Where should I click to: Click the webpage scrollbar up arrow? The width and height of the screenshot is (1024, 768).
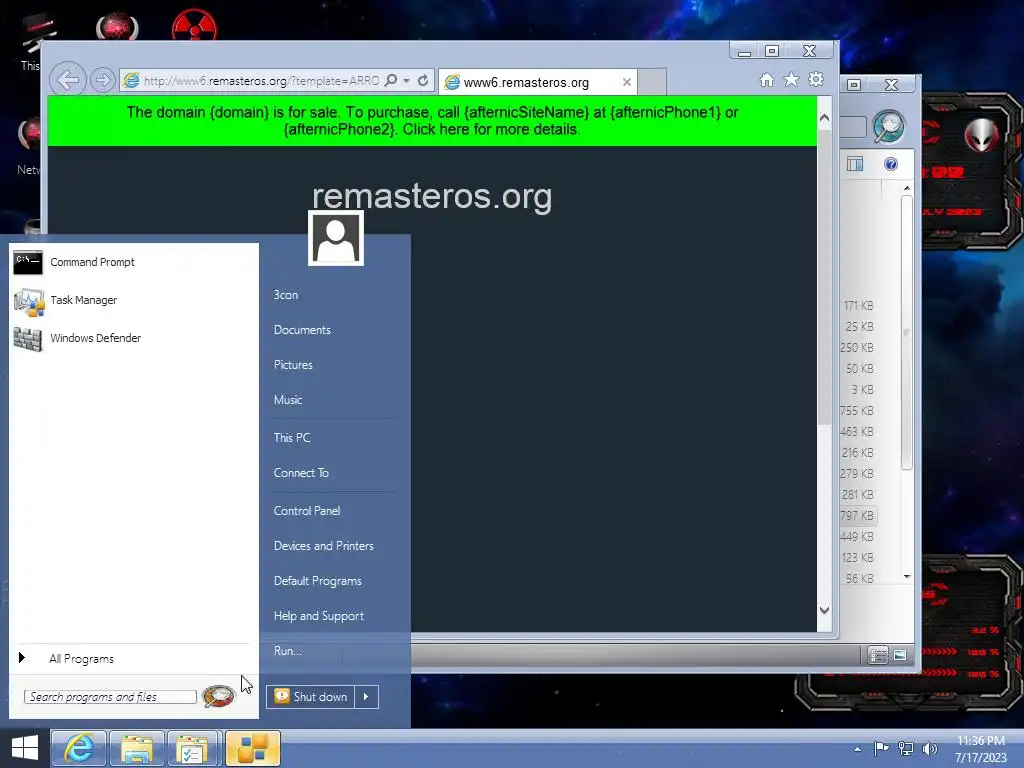point(824,118)
